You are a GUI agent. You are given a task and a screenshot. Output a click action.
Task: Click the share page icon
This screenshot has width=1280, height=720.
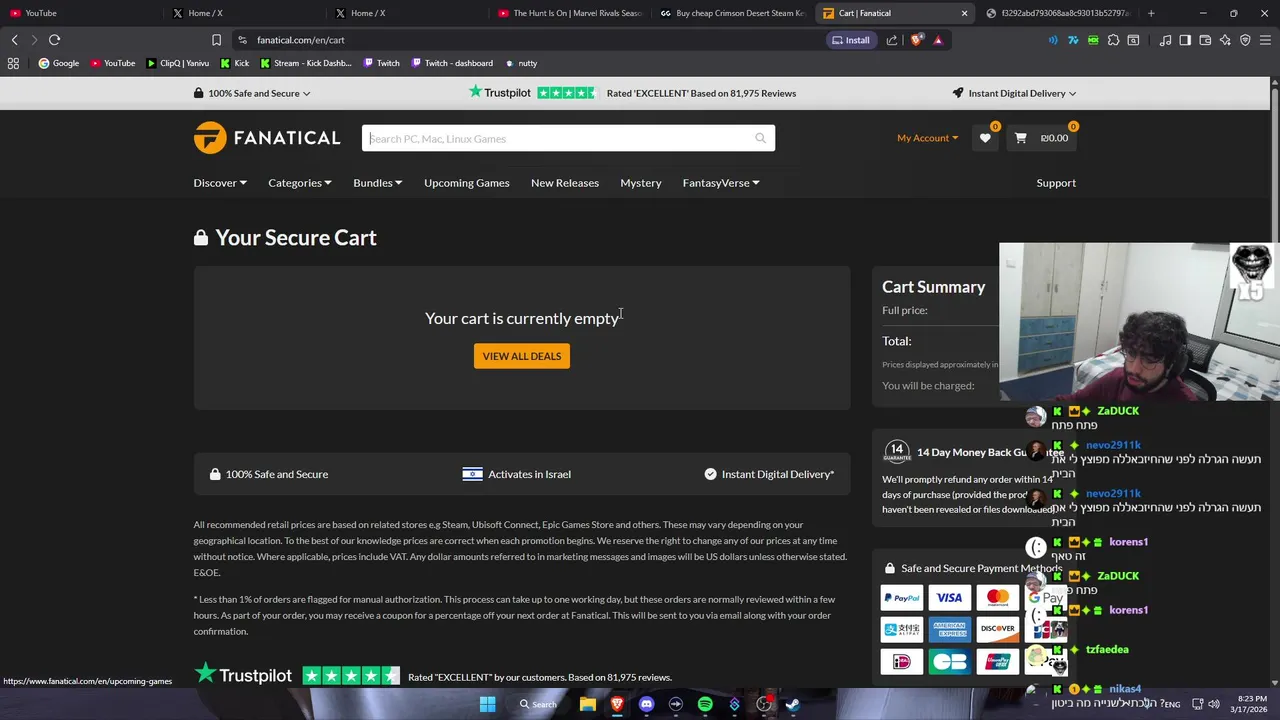click(892, 40)
